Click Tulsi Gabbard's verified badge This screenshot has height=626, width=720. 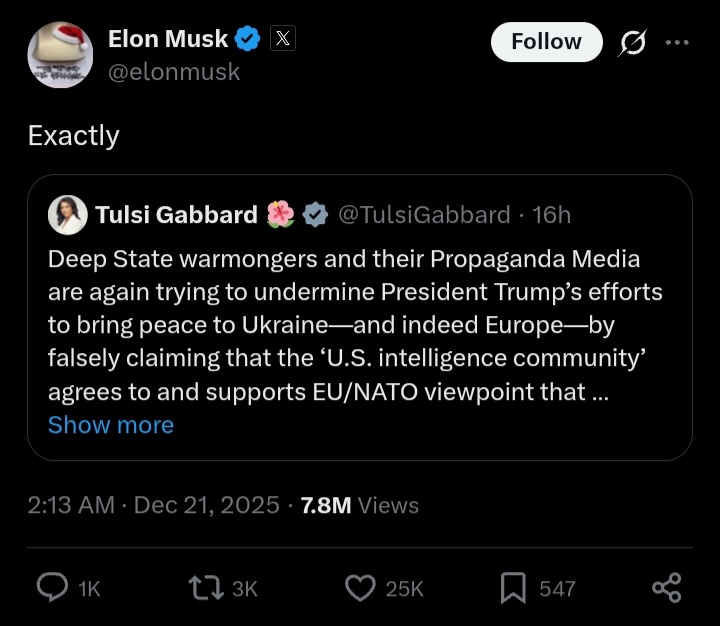[315, 214]
